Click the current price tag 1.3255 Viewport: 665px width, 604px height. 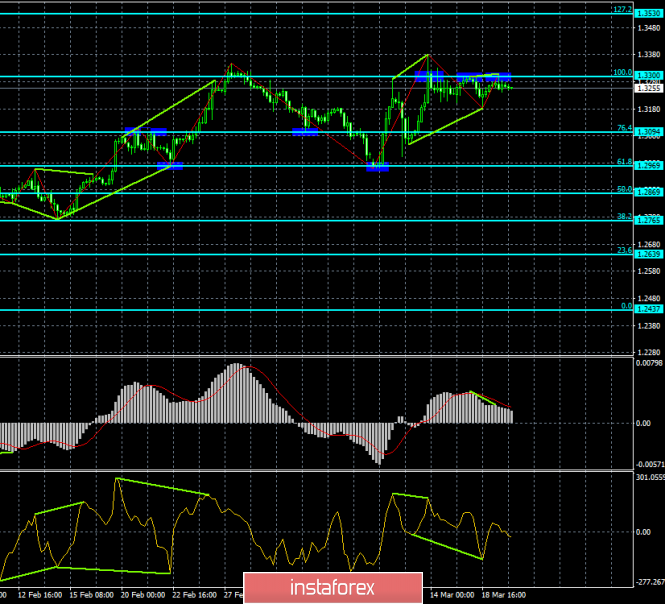tap(649, 88)
